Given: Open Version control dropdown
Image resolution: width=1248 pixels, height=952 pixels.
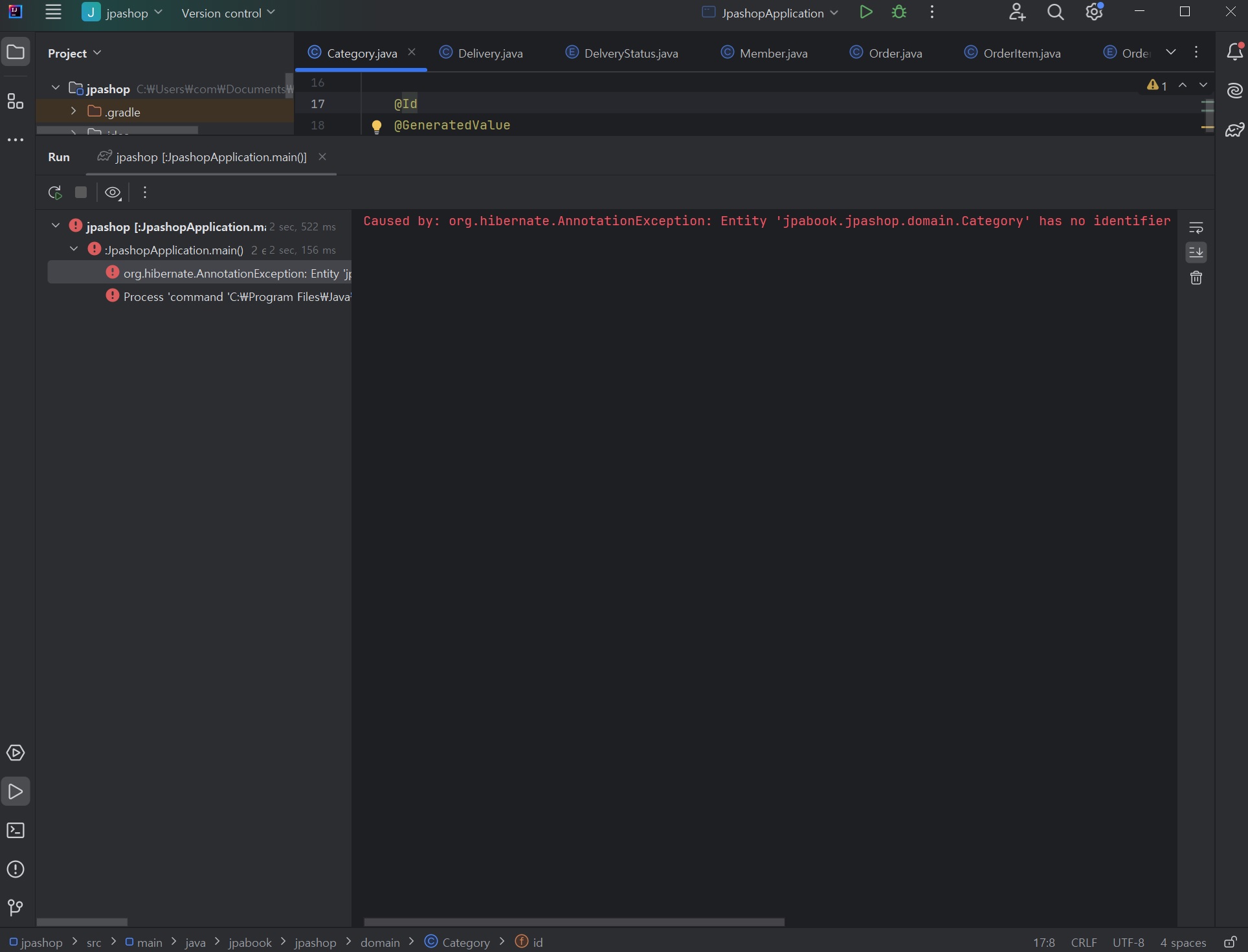Looking at the screenshot, I should pyautogui.click(x=228, y=12).
